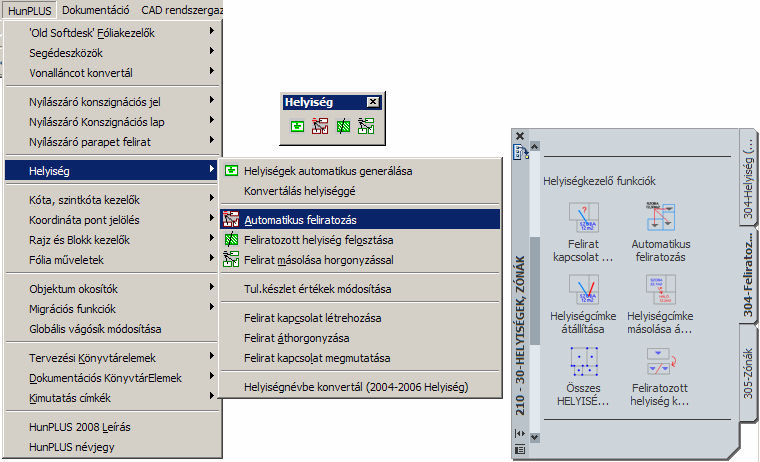Click palette scroll up arrow
Screen dimensions: 760x462
click(535, 146)
